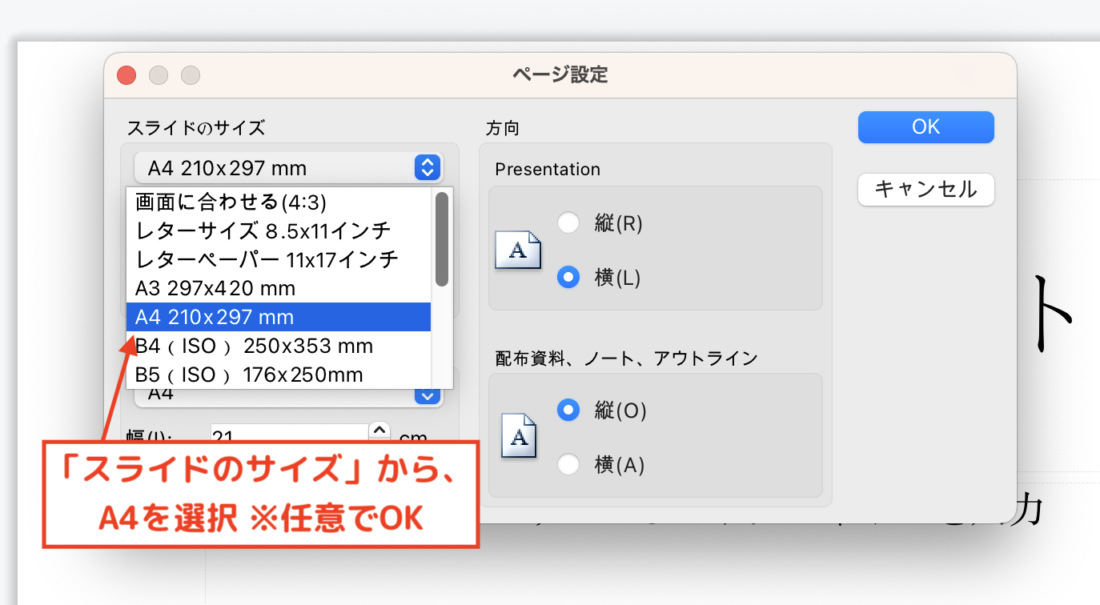The height and width of the screenshot is (605, 1100).
Task: Click the OK button
Action: [925, 127]
